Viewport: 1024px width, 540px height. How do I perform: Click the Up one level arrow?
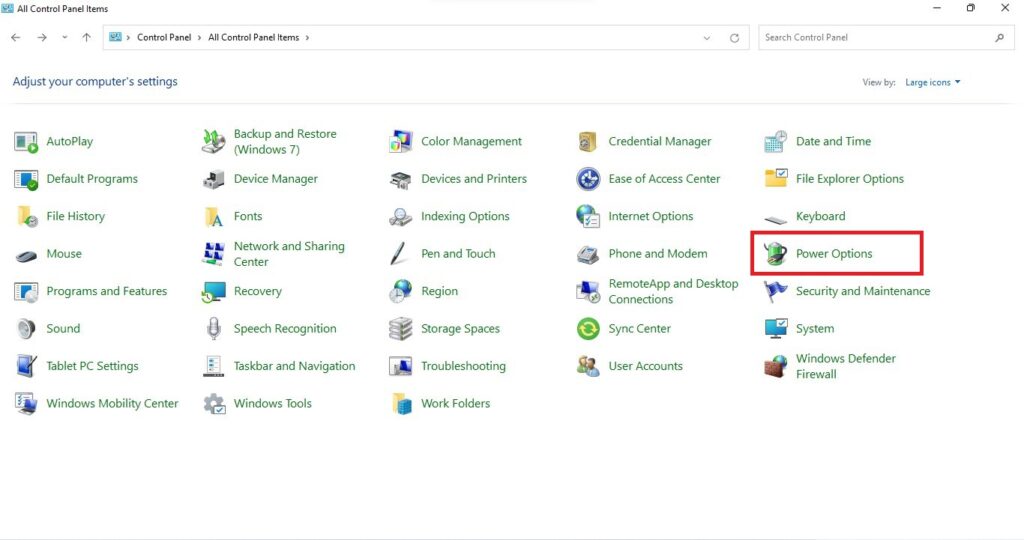point(87,38)
